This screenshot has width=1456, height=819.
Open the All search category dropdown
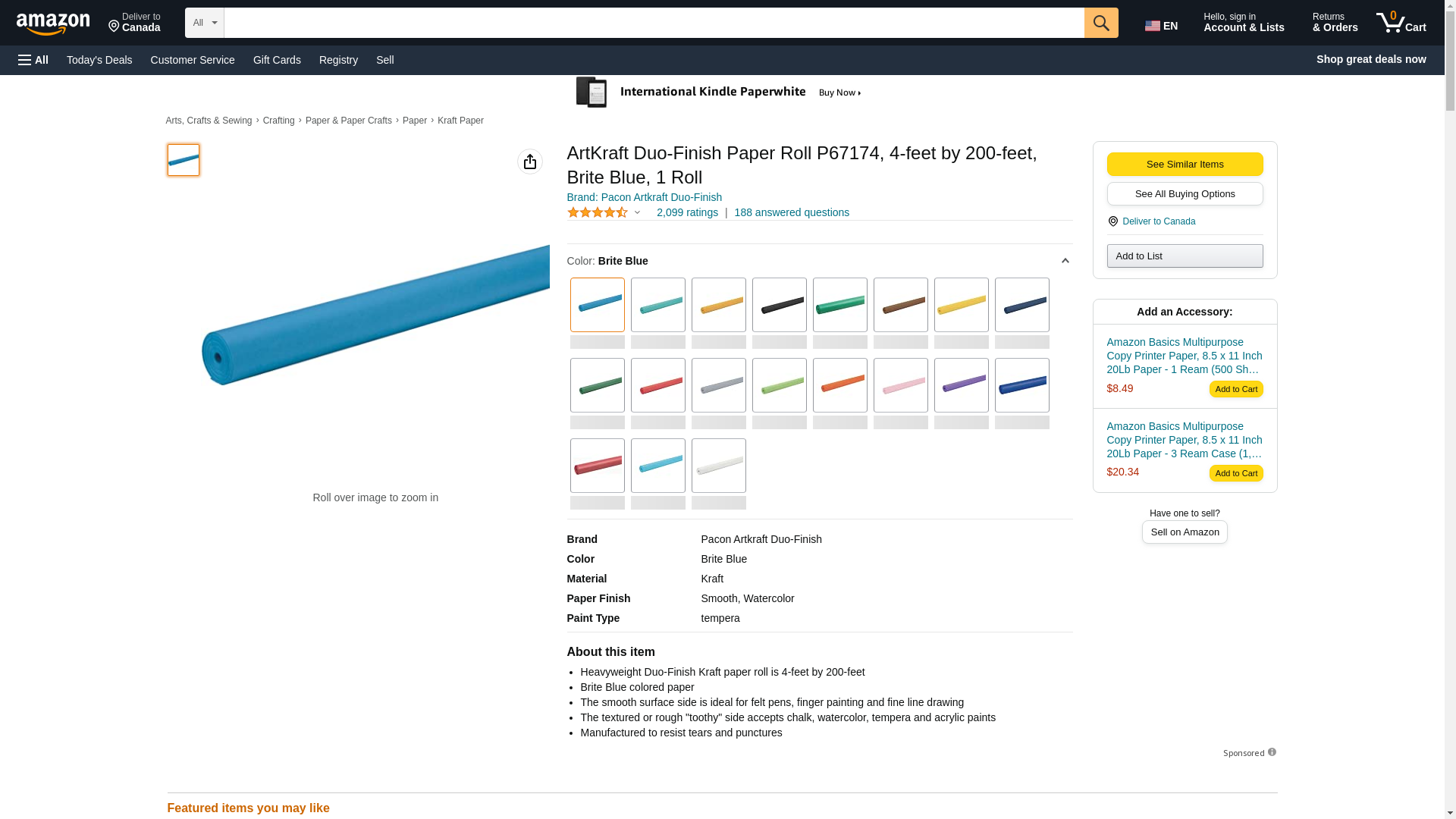click(x=204, y=23)
